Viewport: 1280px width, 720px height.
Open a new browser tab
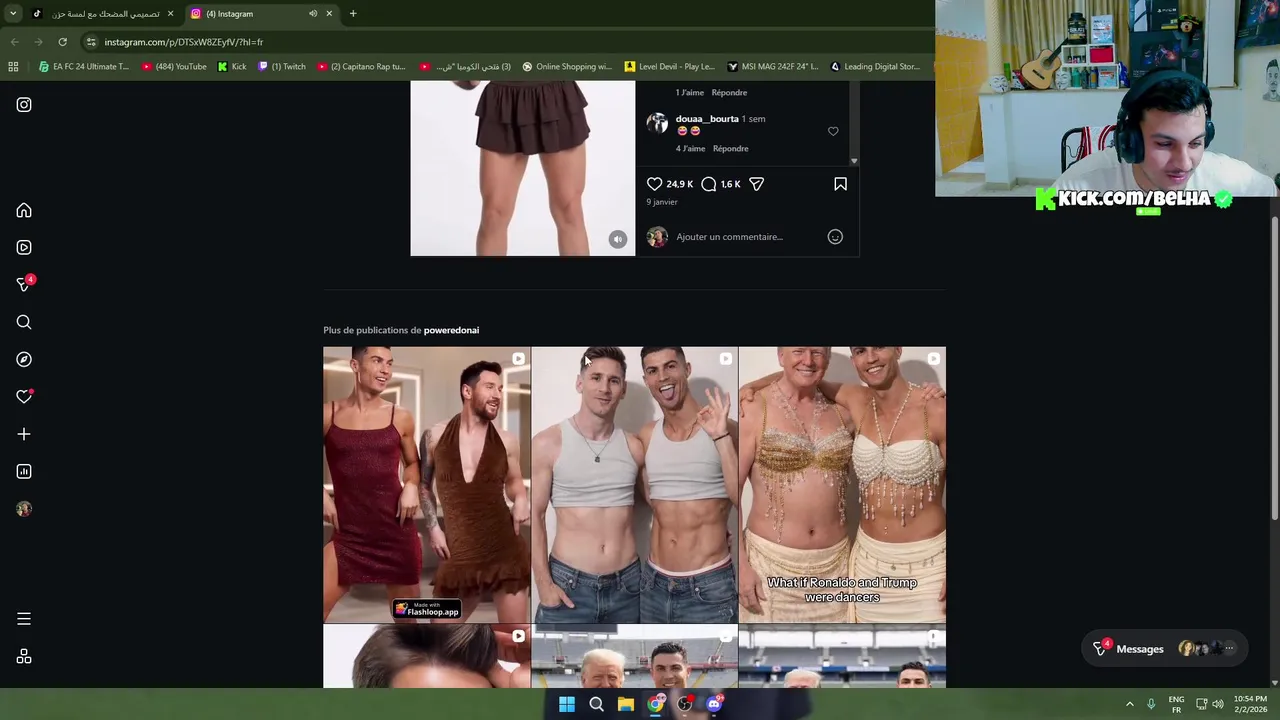pos(353,14)
